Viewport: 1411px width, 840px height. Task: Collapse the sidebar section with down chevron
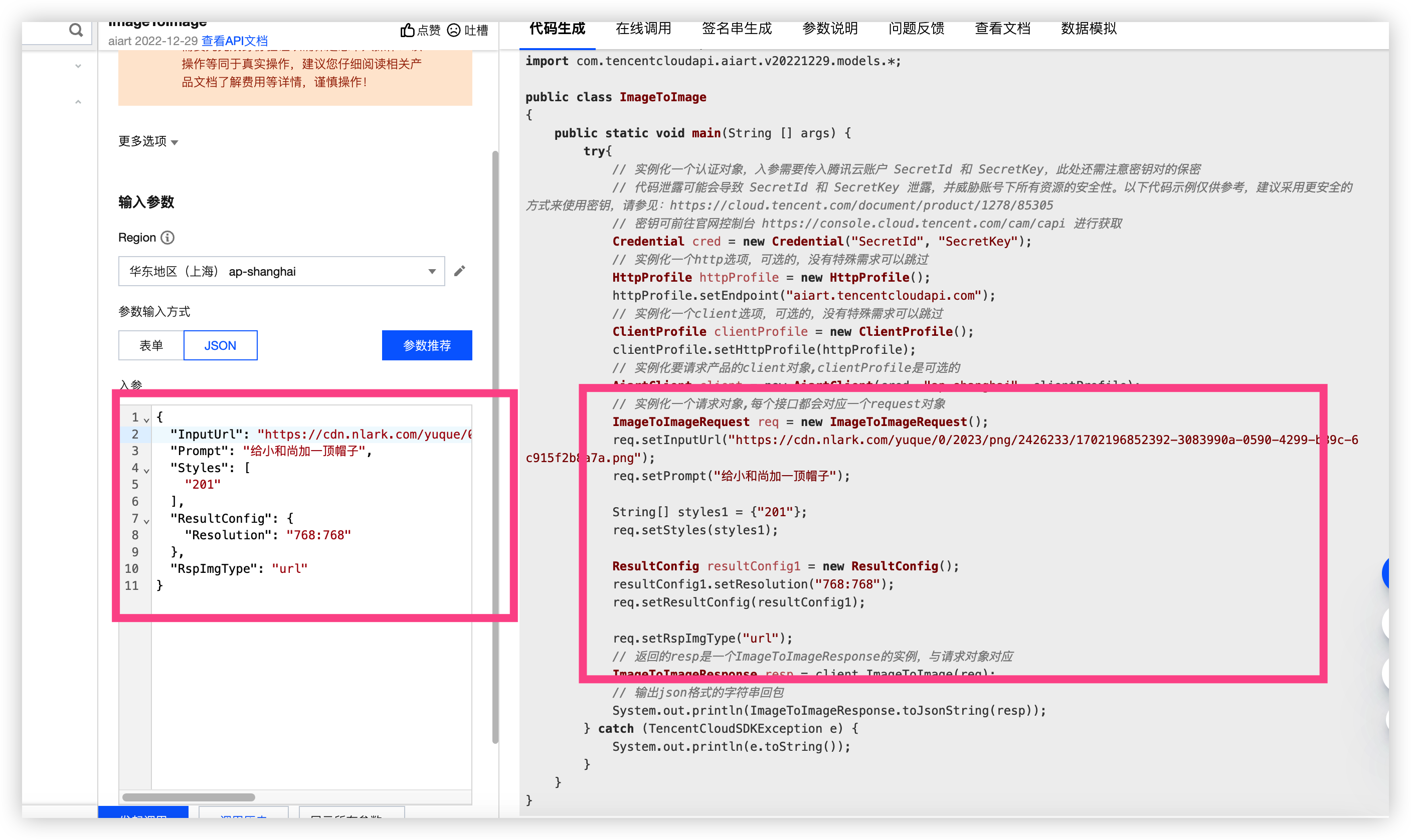click(78, 66)
